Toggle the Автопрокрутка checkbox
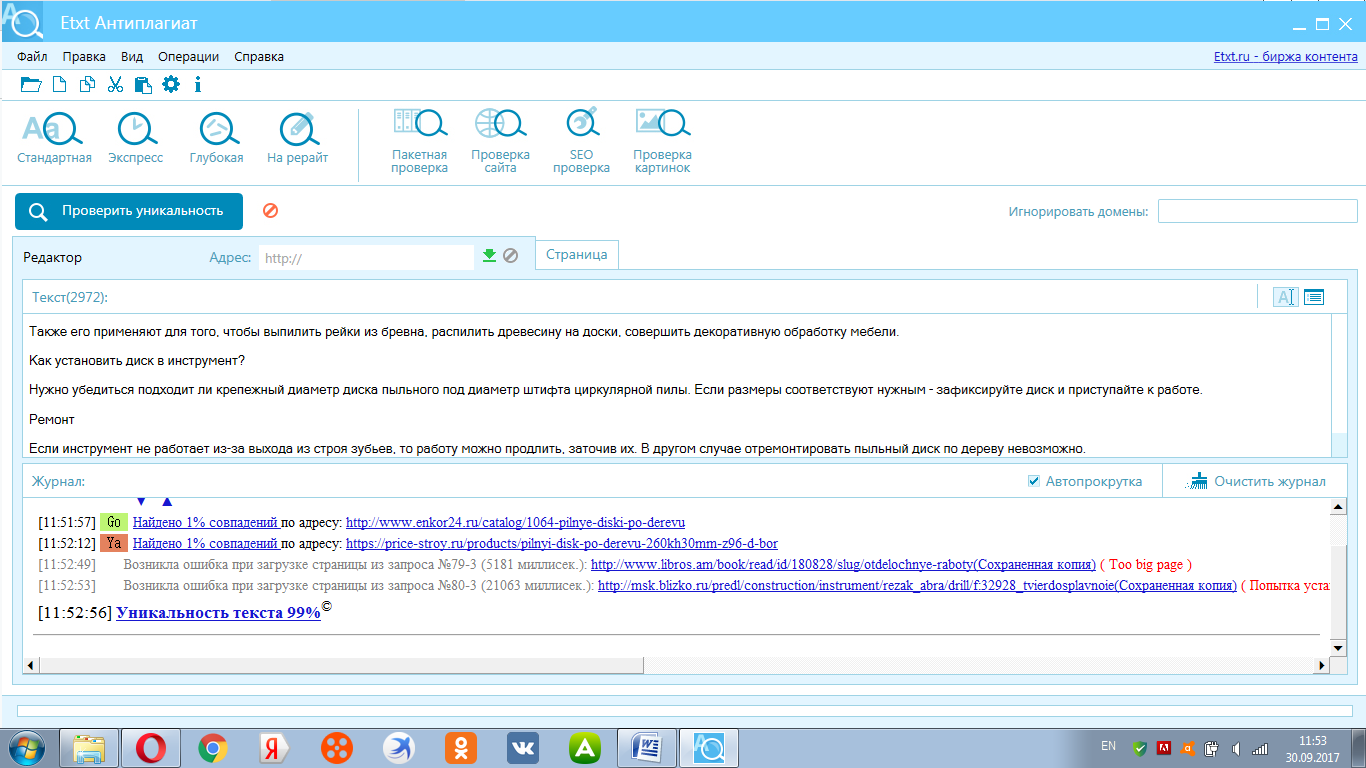Screen dimensions: 1366x768 pyautogui.click(x=1034, y=481)
